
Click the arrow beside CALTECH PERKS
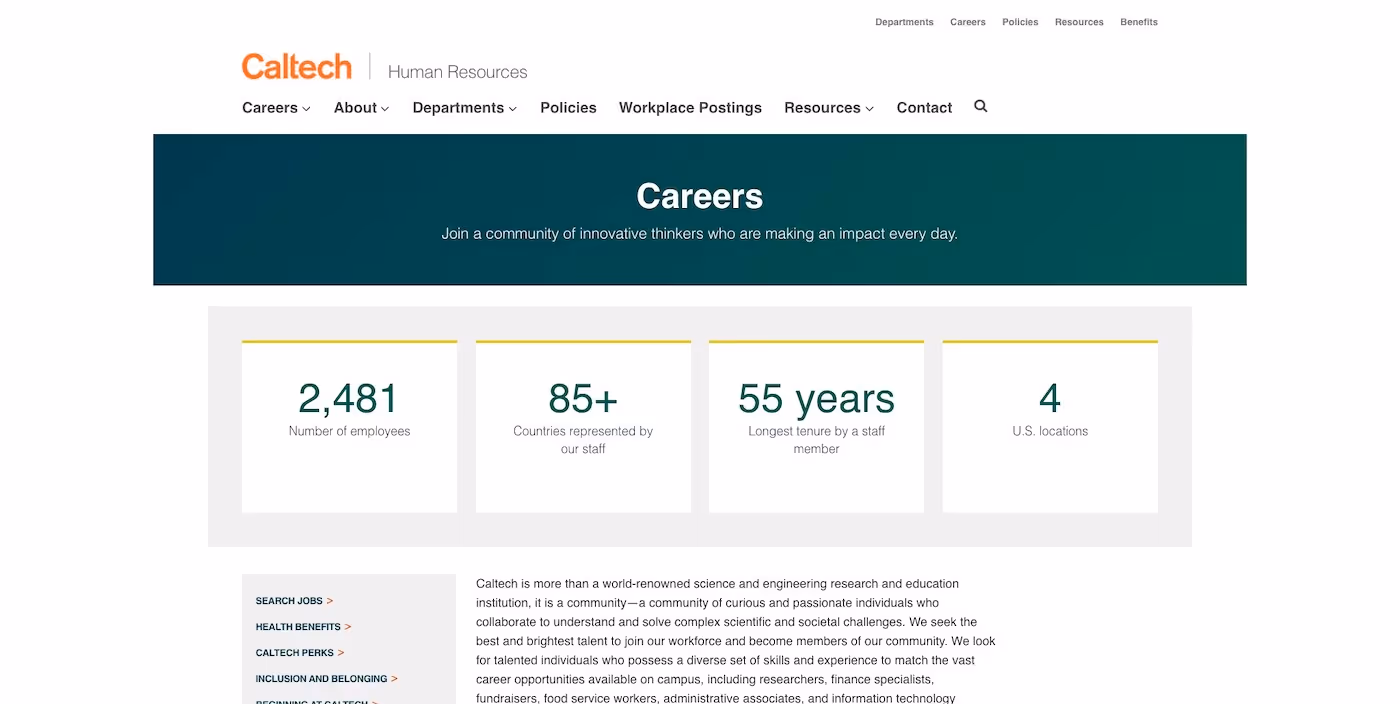(x=341, y=653)
